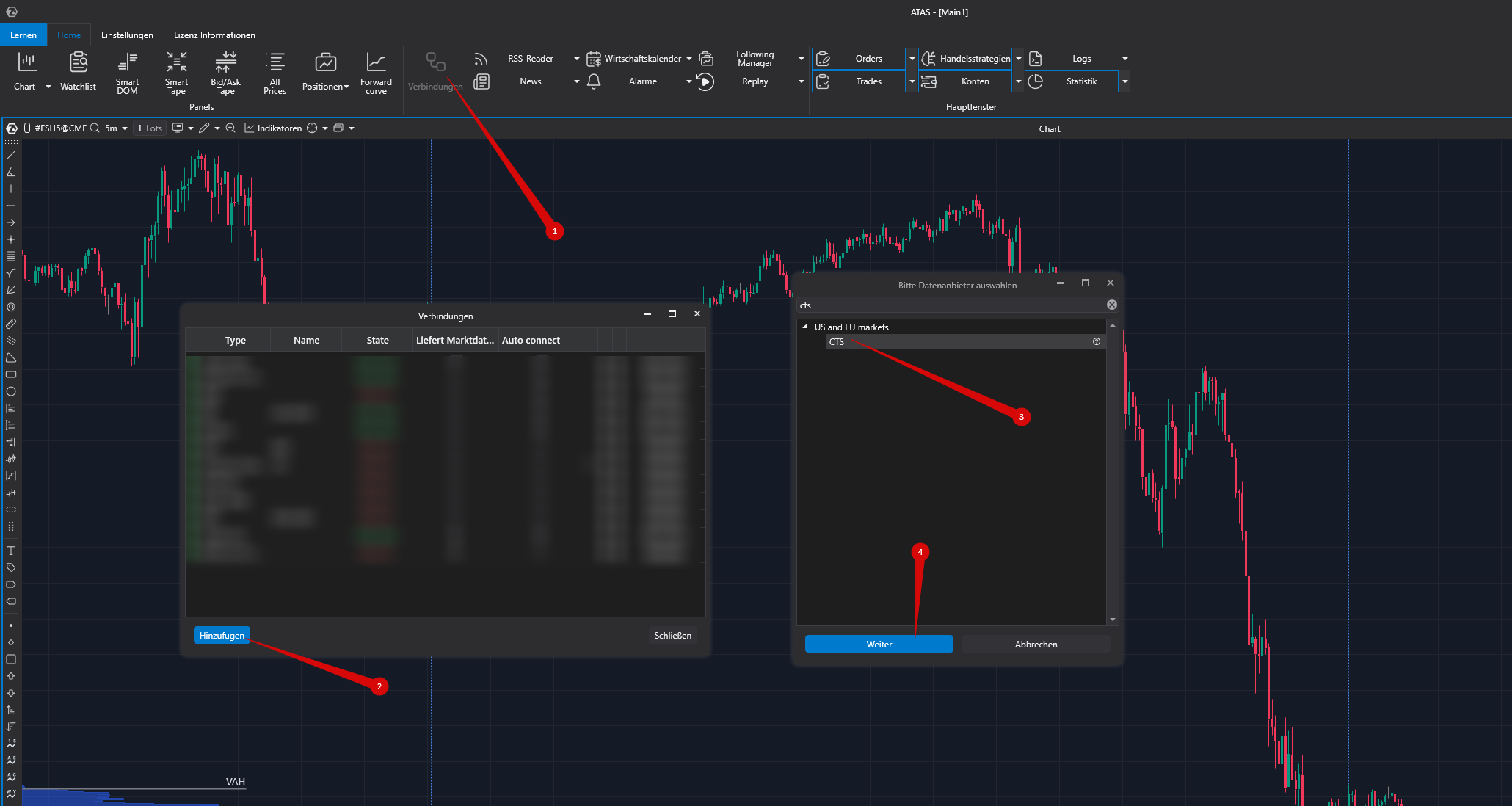The width and height of the screenshot is (1512, 806).
Task: Click the Hinzufügen button
Action: tap(222, 636)
